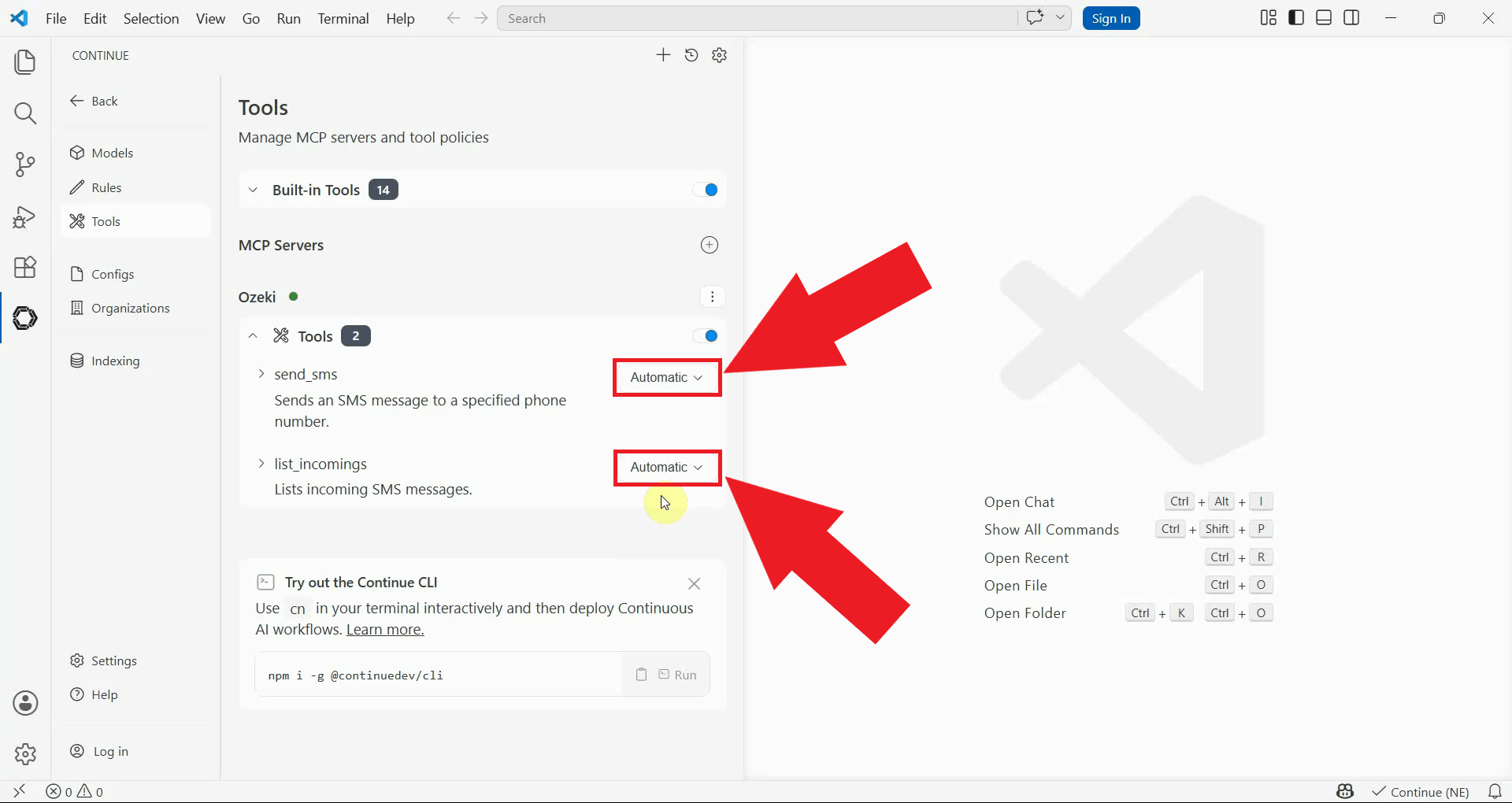Go forward with title bar arrow
Screen dimensions: 1512x803
(481, 18)
